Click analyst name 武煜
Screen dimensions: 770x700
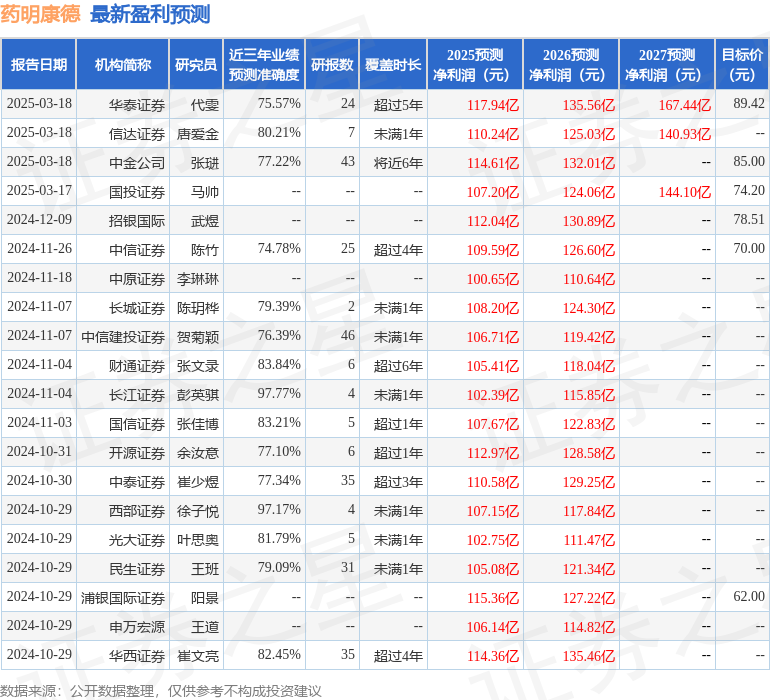[x=205, y=221]
